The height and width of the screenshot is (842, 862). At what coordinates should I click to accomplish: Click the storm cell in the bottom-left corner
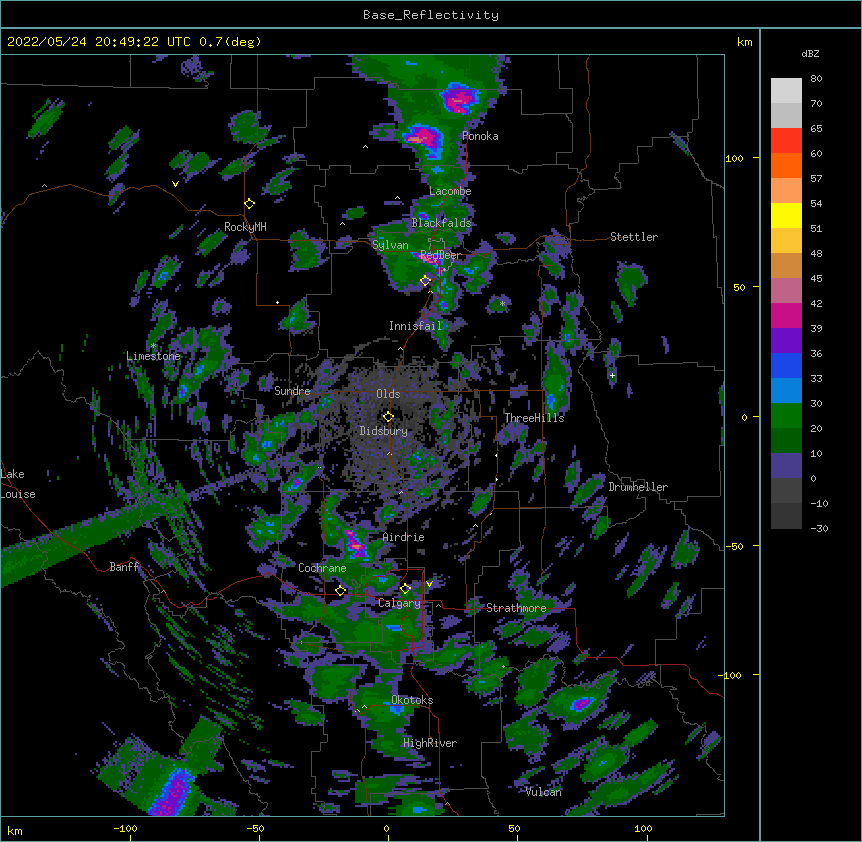(x=173, y=793)
